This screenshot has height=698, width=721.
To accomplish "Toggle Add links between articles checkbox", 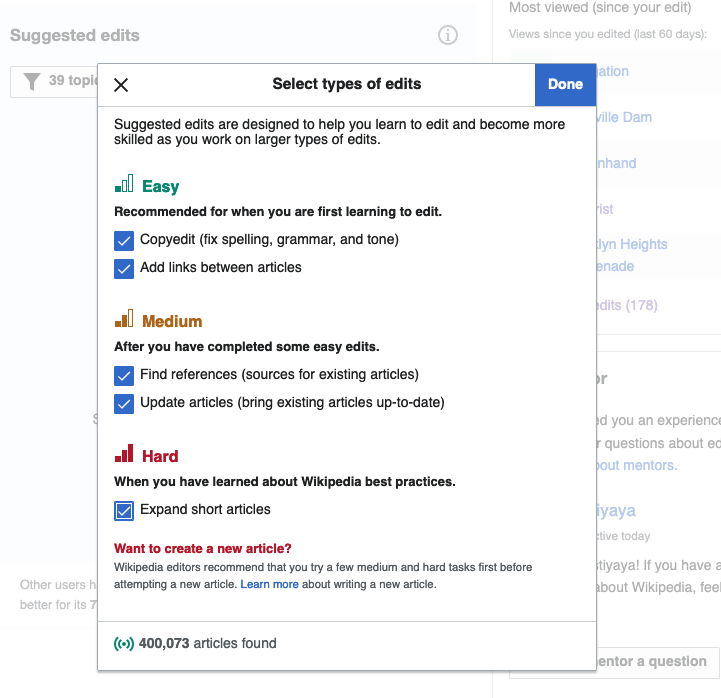I will point(124,268).
